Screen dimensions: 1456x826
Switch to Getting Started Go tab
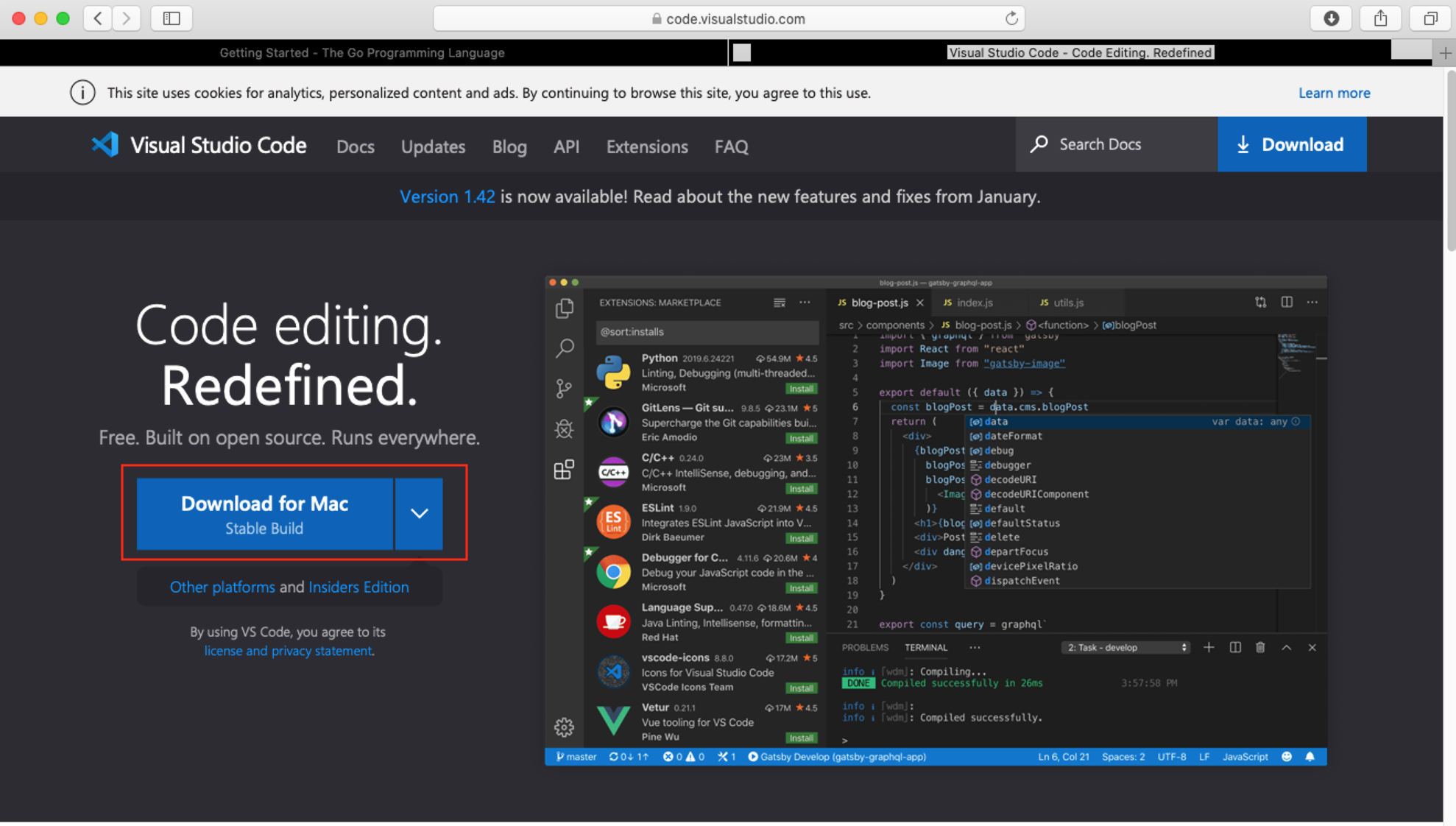363,53
